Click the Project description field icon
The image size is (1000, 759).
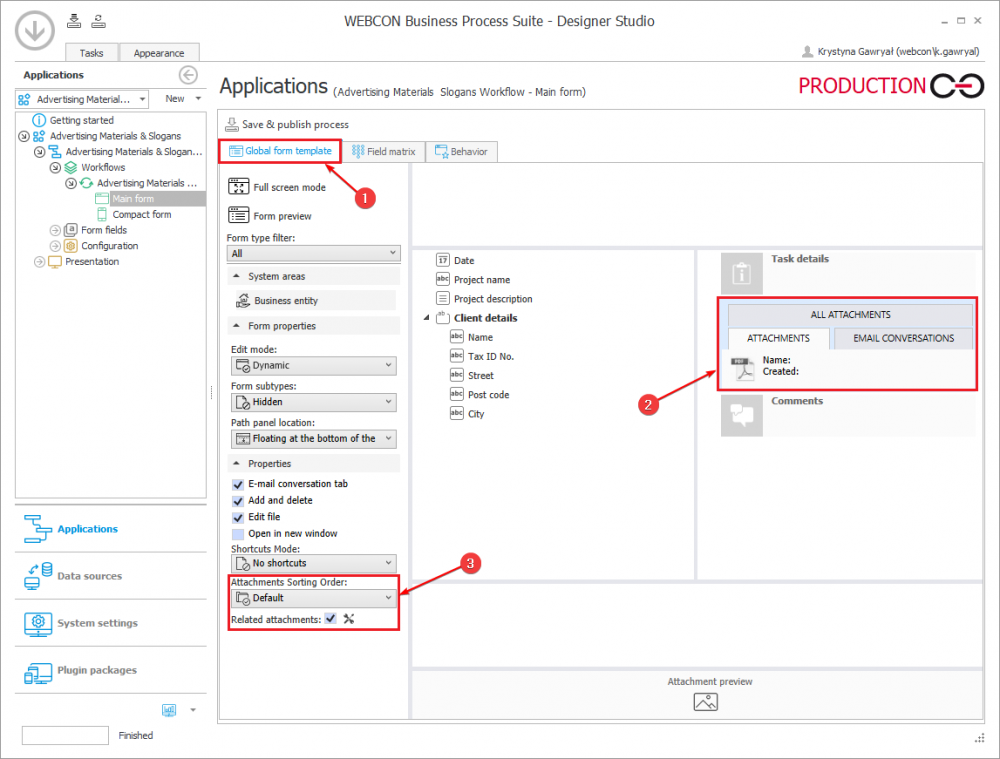coord(443,298)
